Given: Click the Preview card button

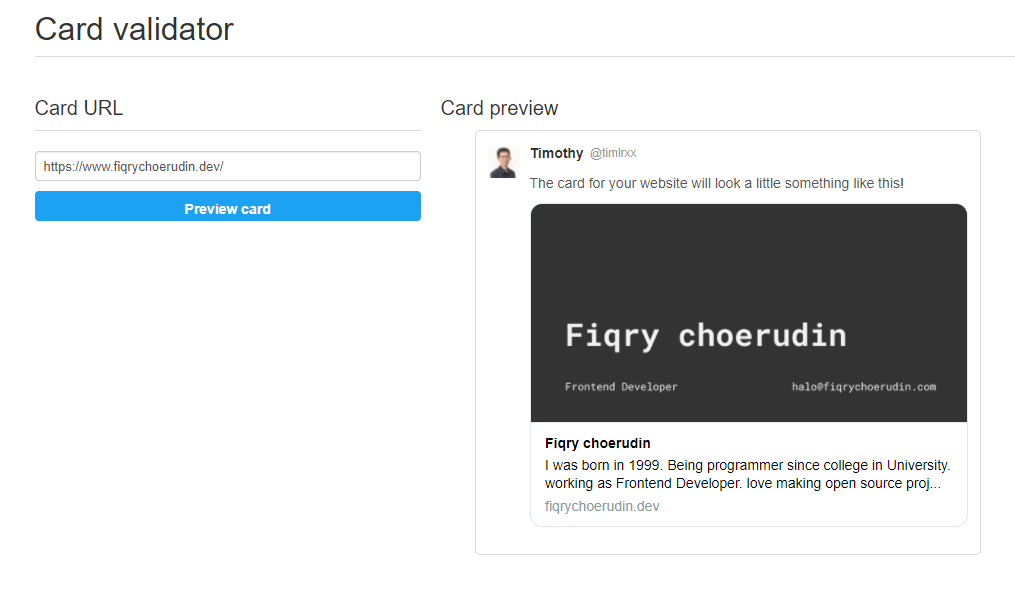Looking at the screenshot, I should point(227,206).
